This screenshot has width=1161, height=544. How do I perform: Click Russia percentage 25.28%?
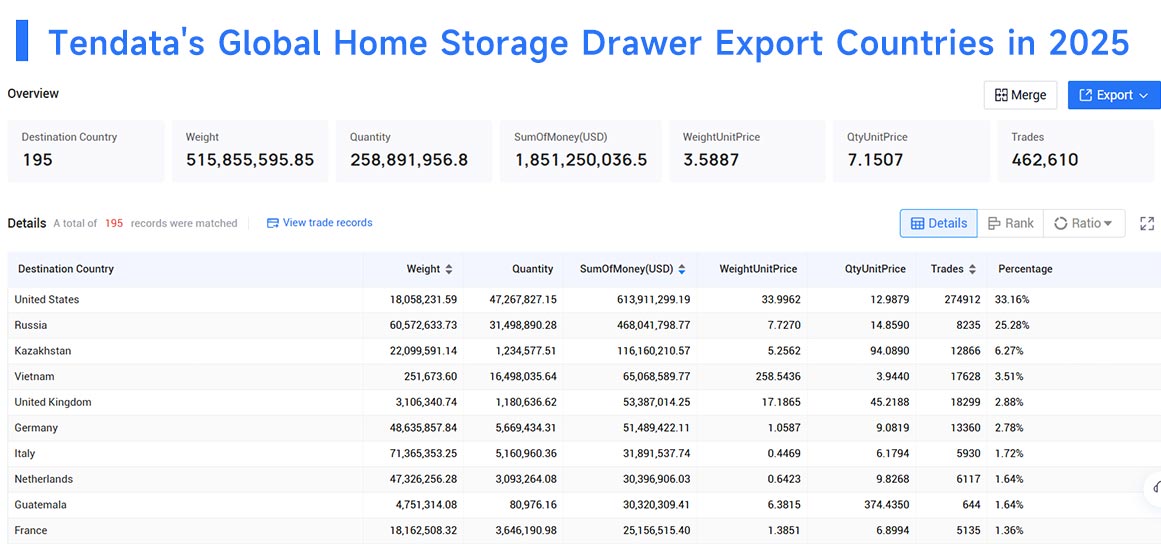(1013, 325)
